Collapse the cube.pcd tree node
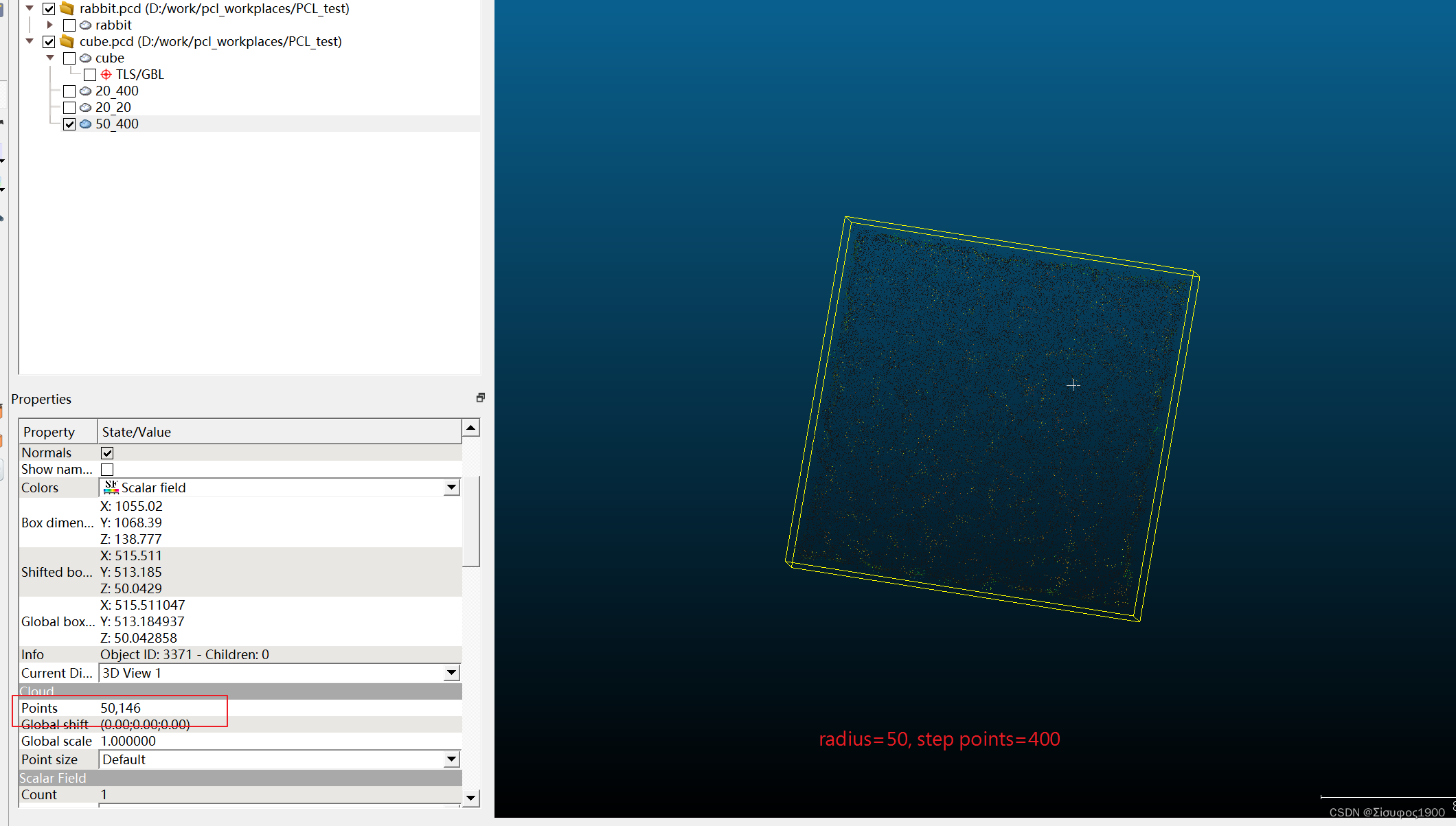1456x826 pixels. (x=30, y=41)
